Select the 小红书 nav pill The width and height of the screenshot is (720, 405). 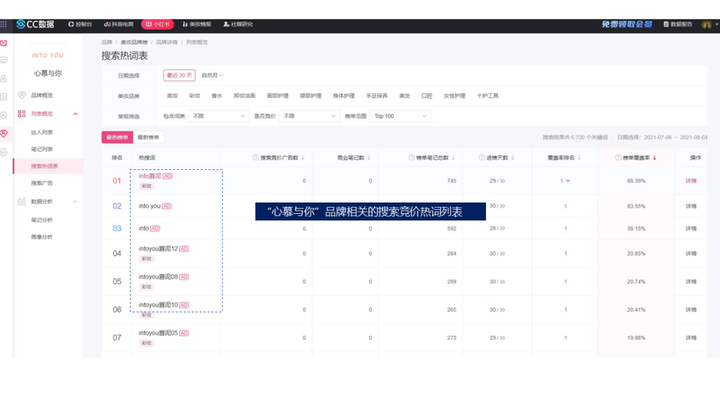click(158, 24)
